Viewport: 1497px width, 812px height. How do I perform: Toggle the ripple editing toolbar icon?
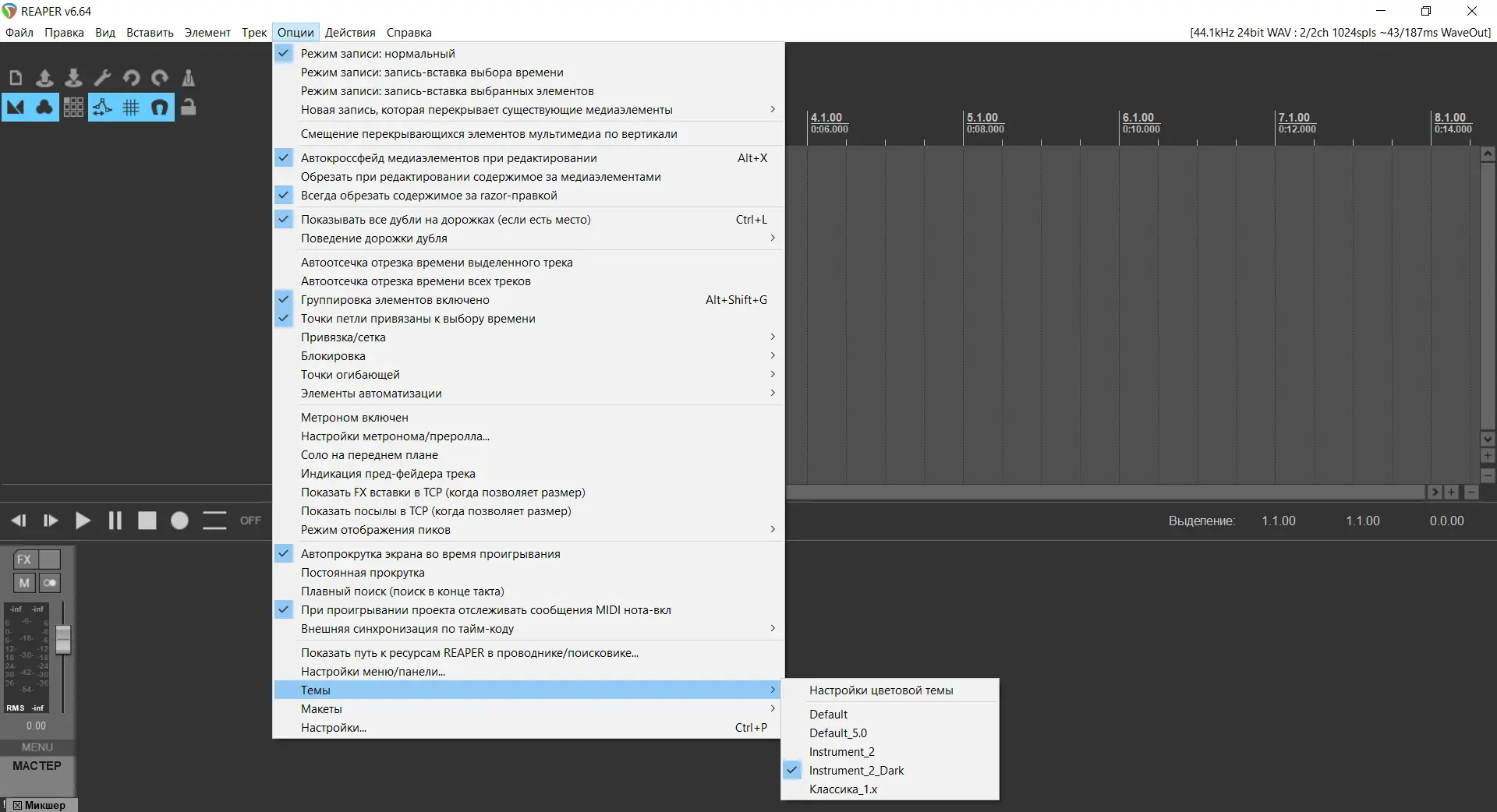click(x=73, y=108)
